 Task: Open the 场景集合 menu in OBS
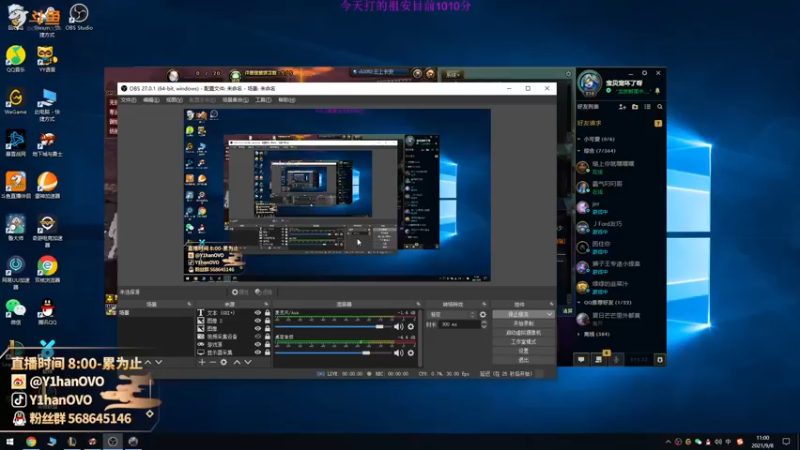click(x=235, y=100)
